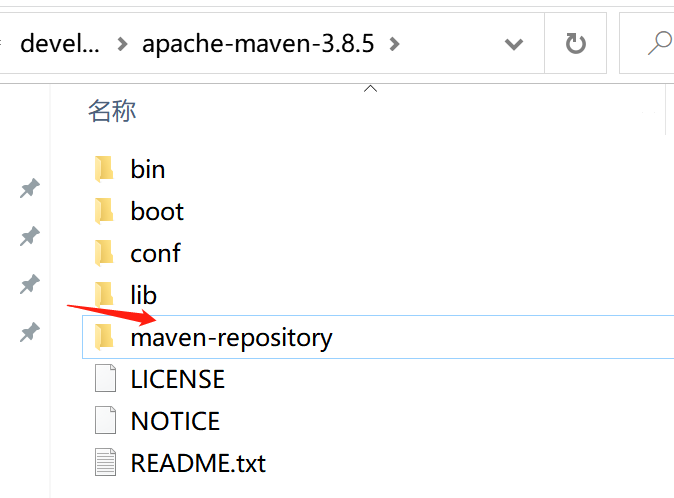Expand chevron after devel... breadcrumb

[122, 44]
